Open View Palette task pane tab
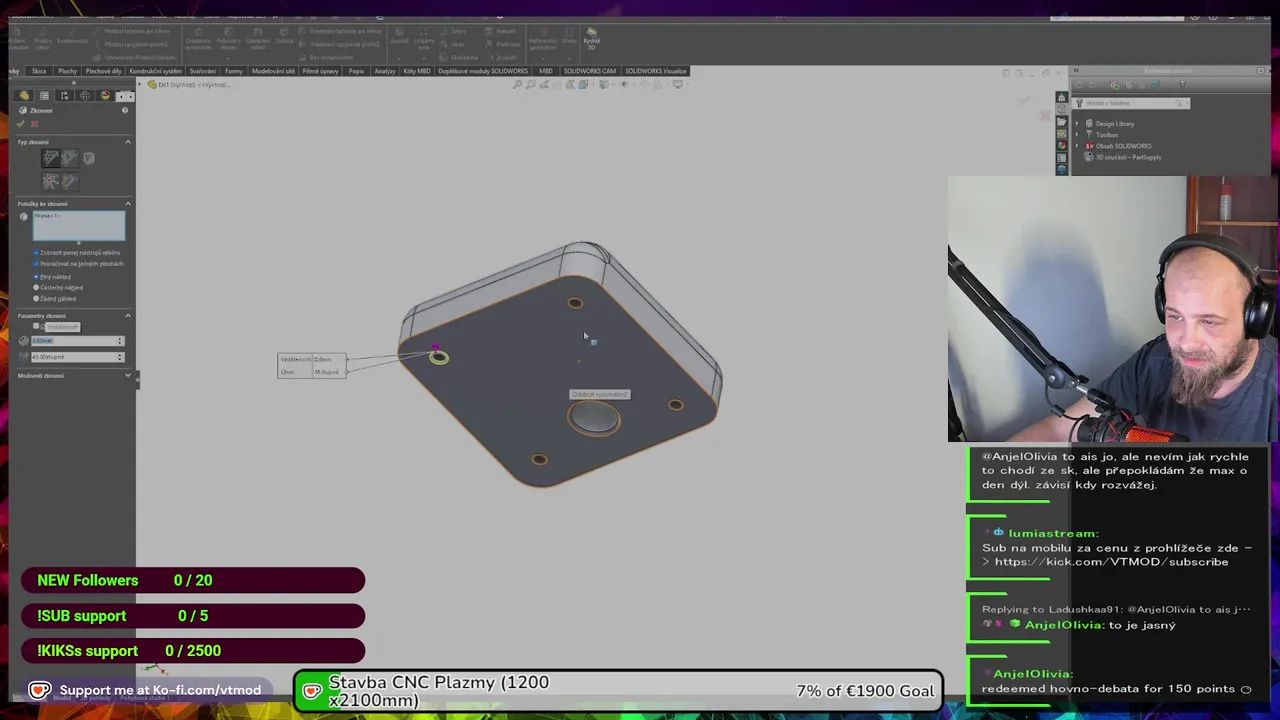This screenshot has height=720, width=1280. tap(1062, 134)
